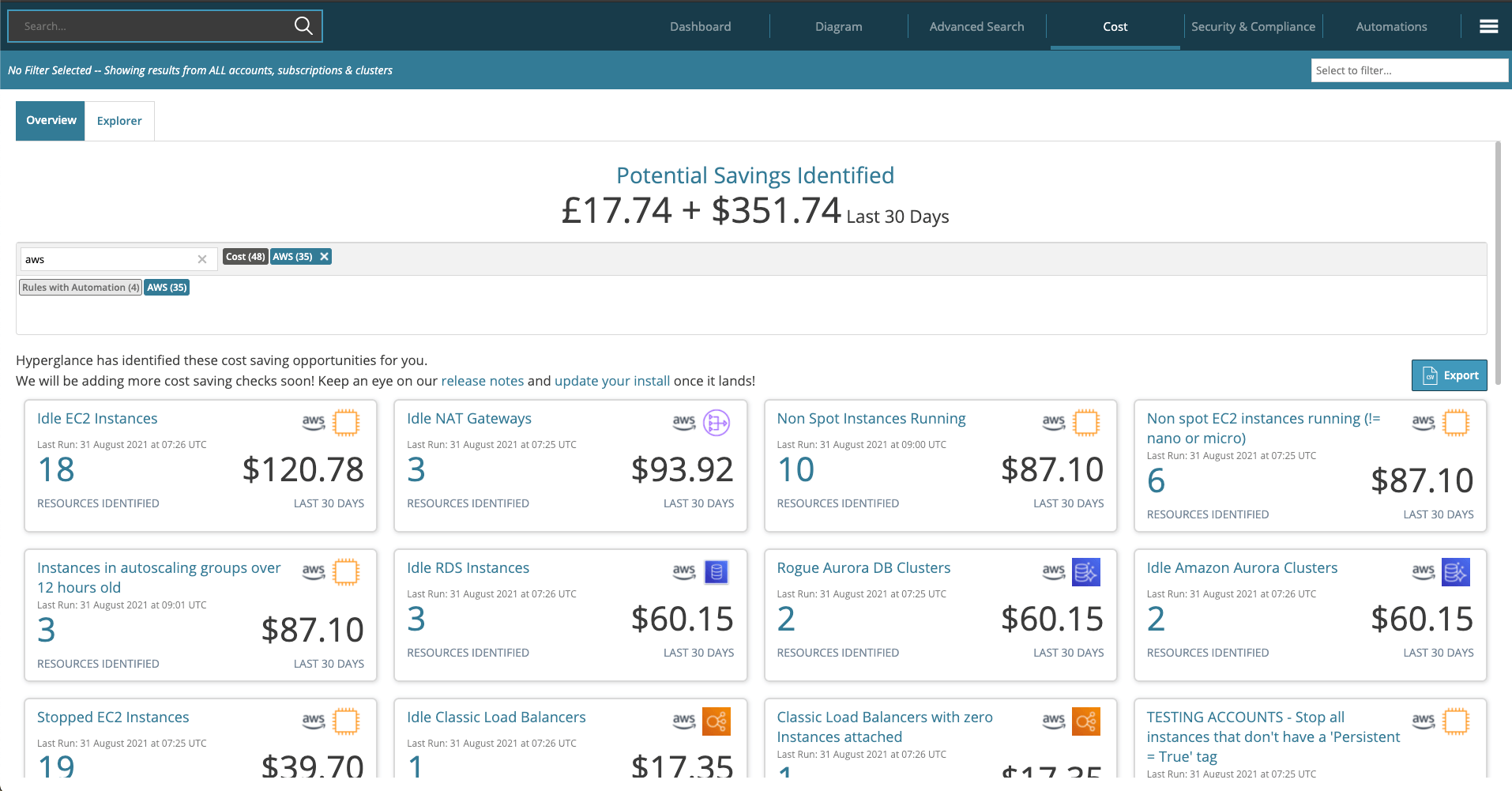Open the Idle RDS Instances title

click(x=468, y=568)
